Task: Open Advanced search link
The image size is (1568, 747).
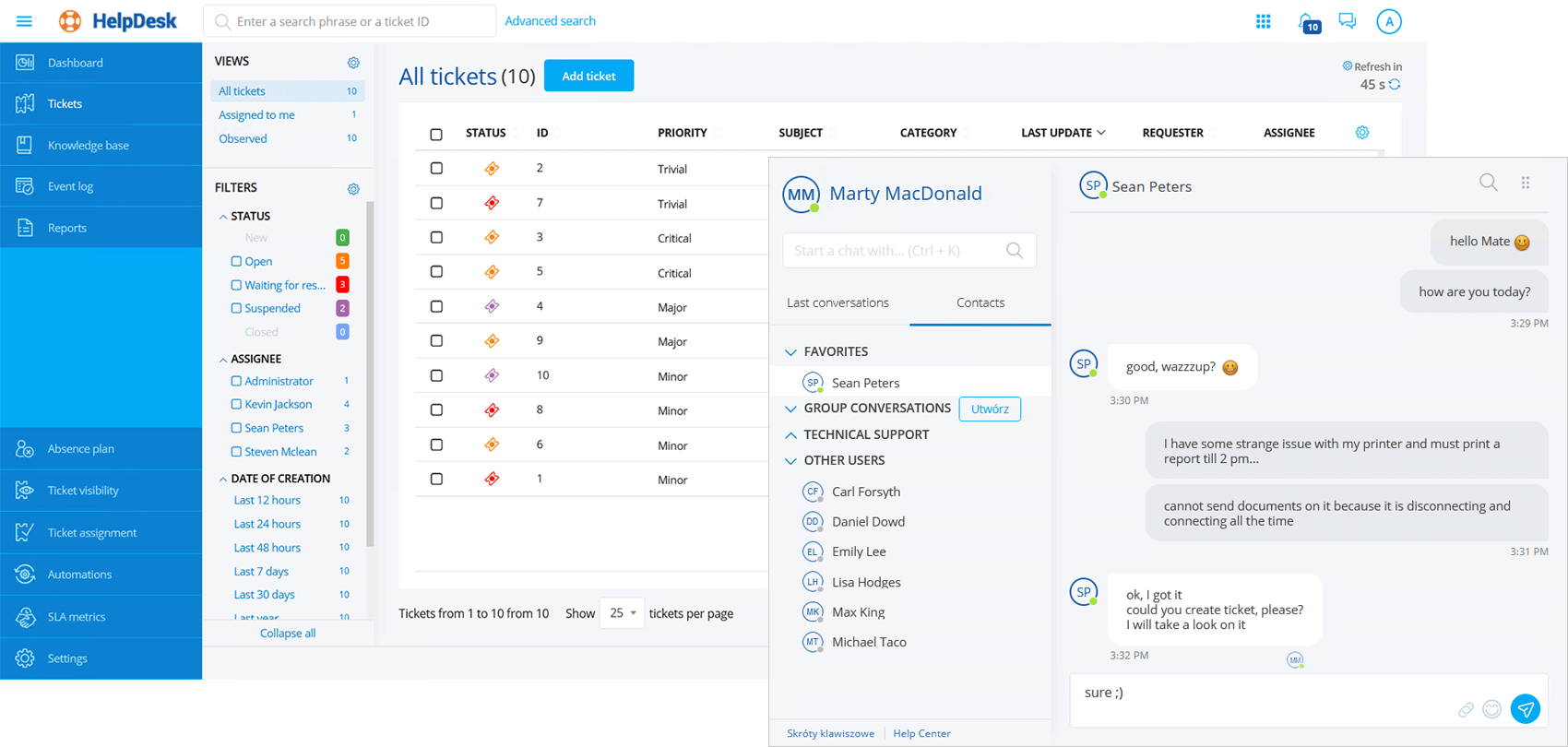Action: point(550,20)
